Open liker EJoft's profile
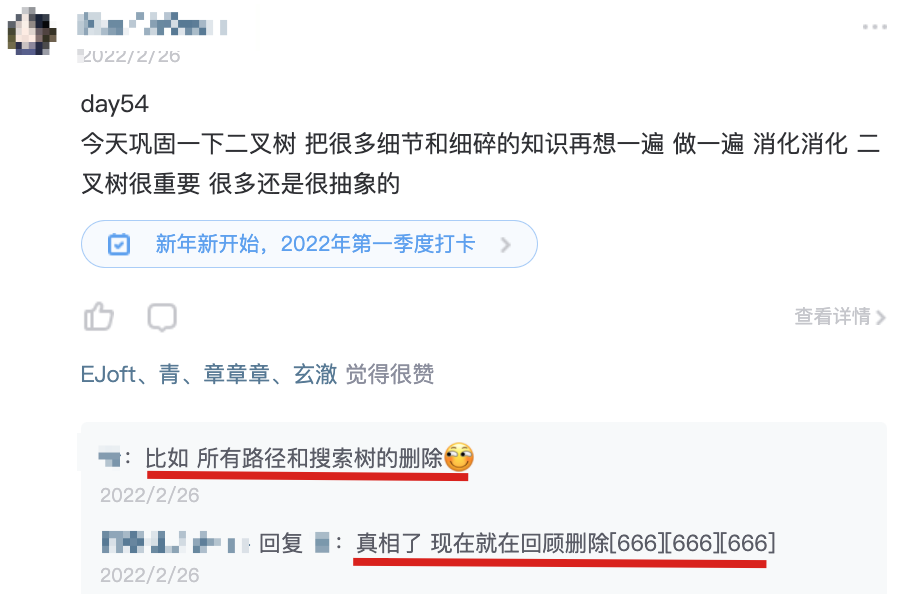Image resolution: width=898 pixels, height=594 pixels. click(x=108, y=375)
